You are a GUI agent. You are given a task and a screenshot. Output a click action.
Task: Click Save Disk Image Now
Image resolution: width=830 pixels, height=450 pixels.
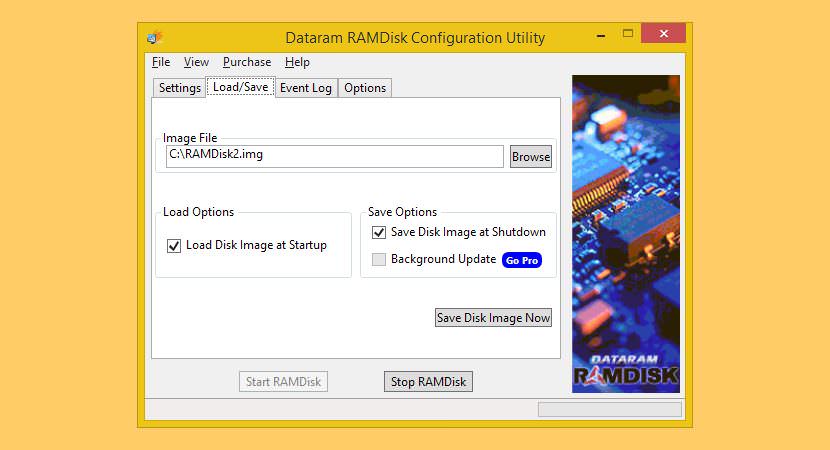[493, 318]
